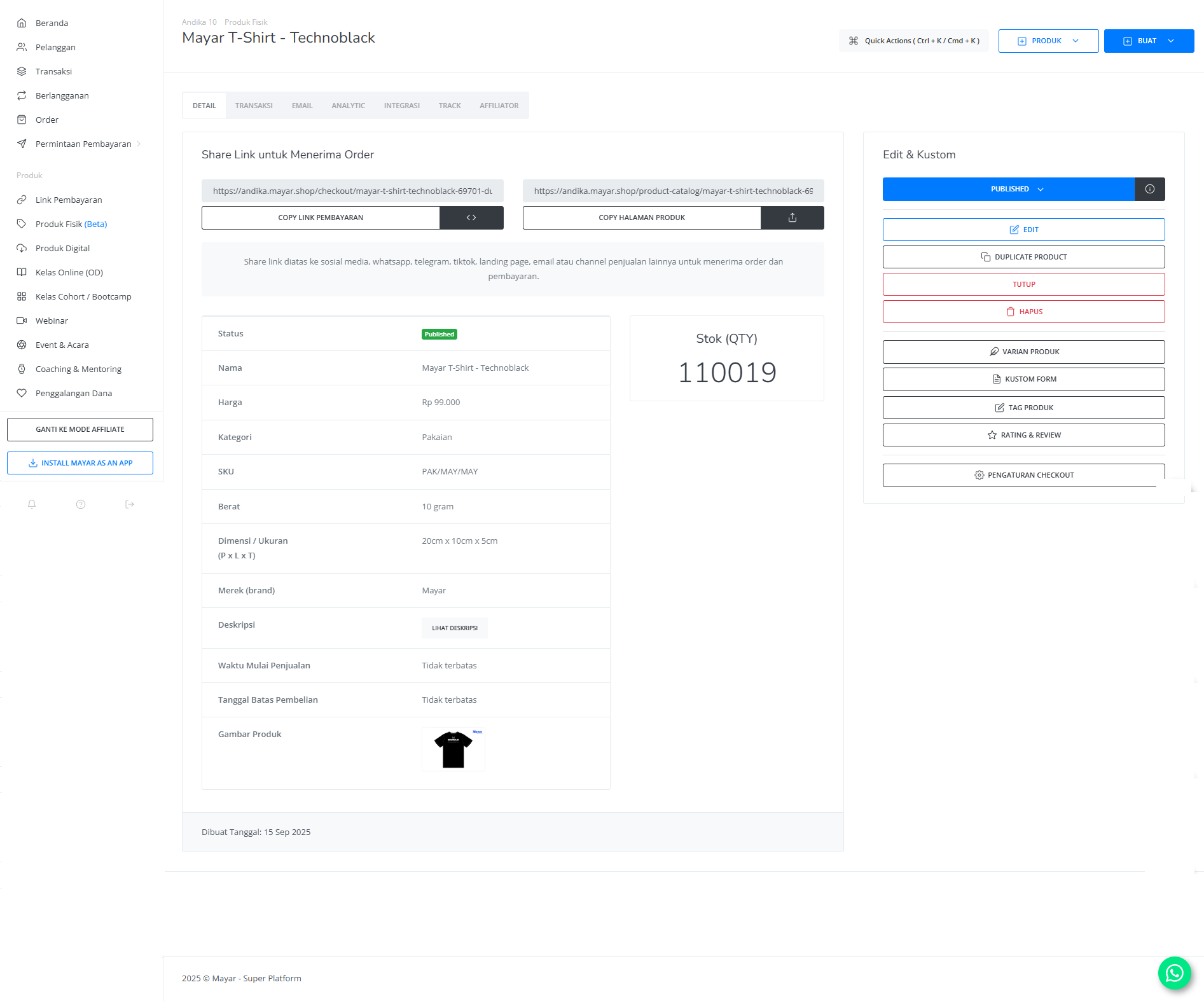
Task: Click the Andika 10 breadcrumb link
Action: 199,22
